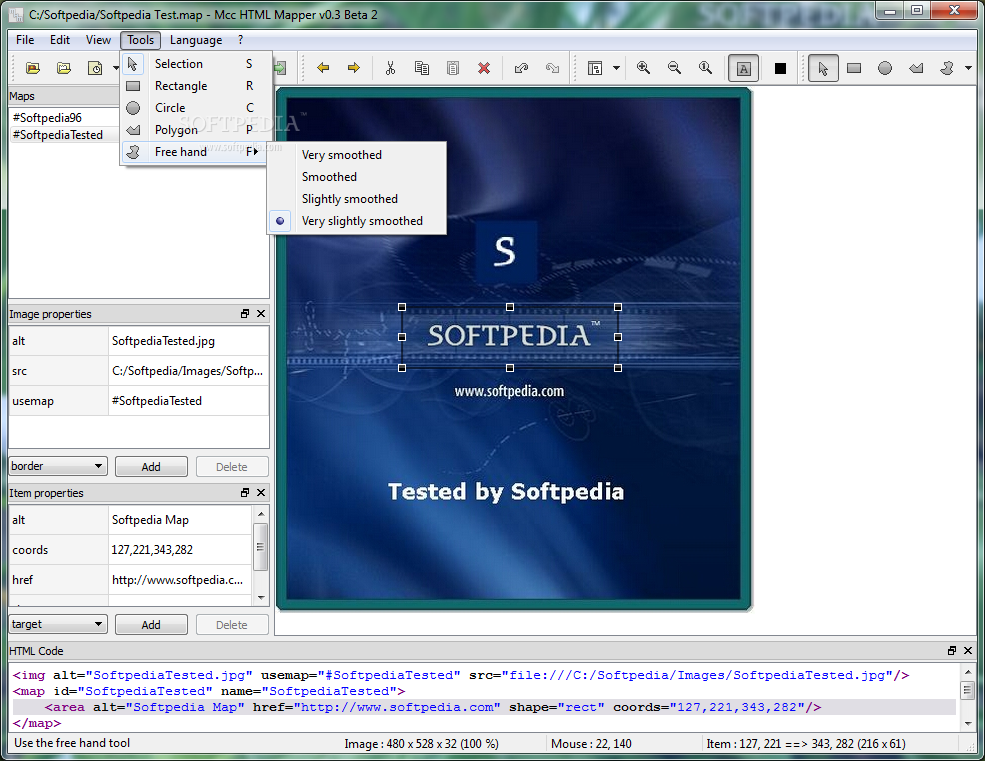The image size is (985, 761).
Task: Select Smoothed option
Action: click(x=357, y=177)
